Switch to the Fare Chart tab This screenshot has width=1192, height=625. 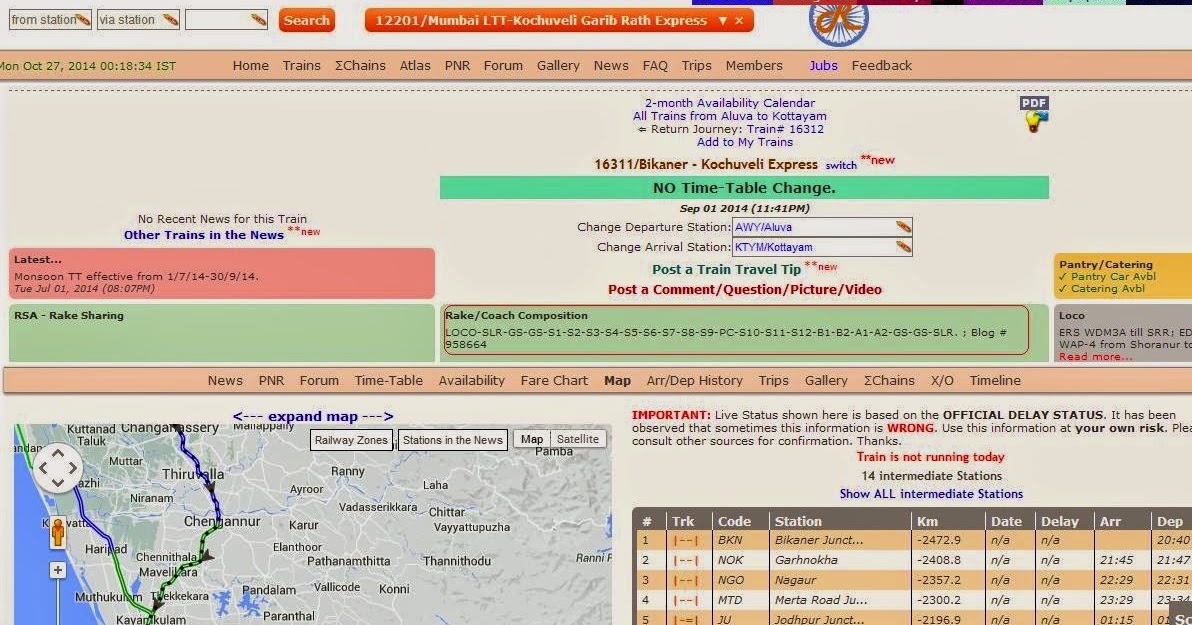pos(554,380)
